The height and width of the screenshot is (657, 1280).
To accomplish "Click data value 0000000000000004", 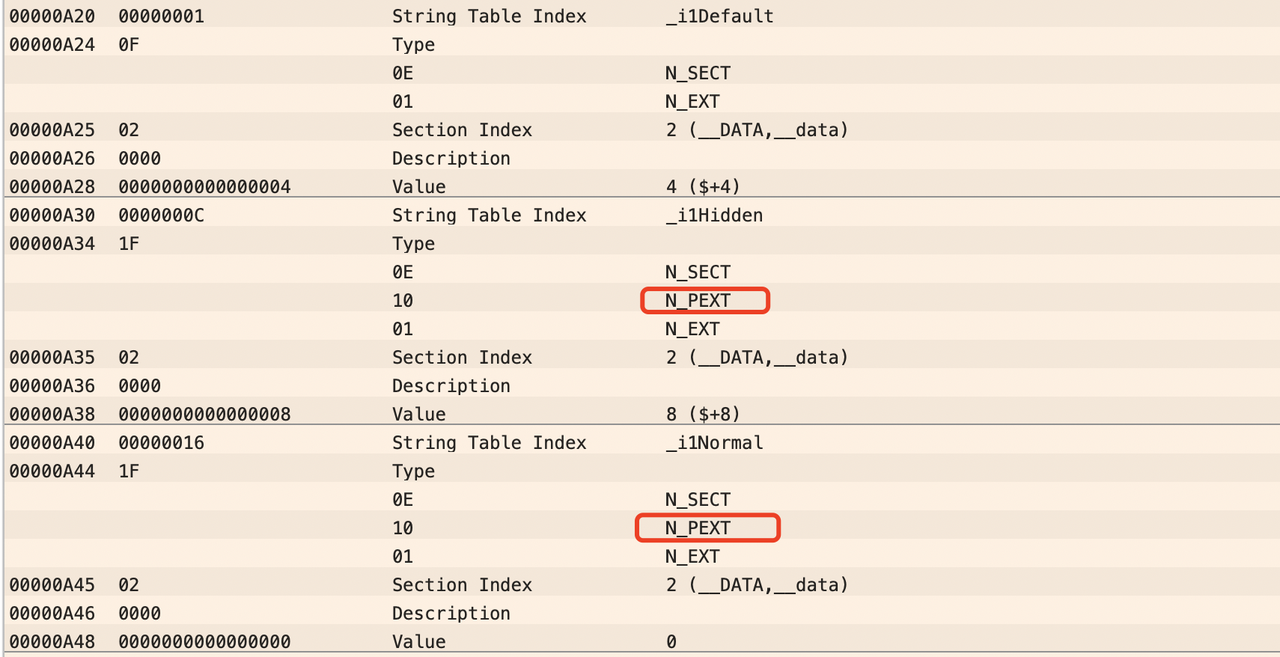I will pyautogui.click(x=204, y=186).
